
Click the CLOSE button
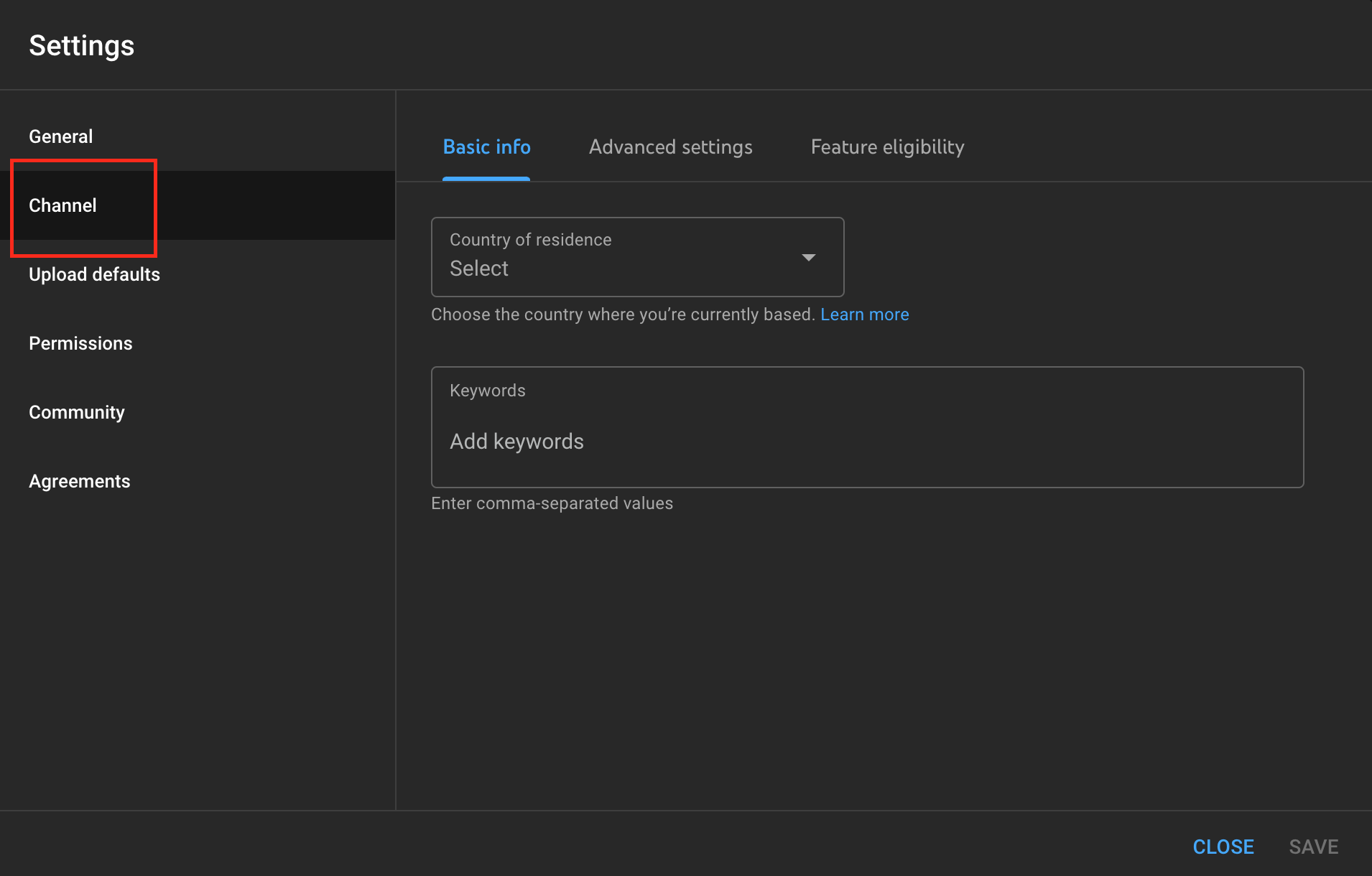point(1223,847)
